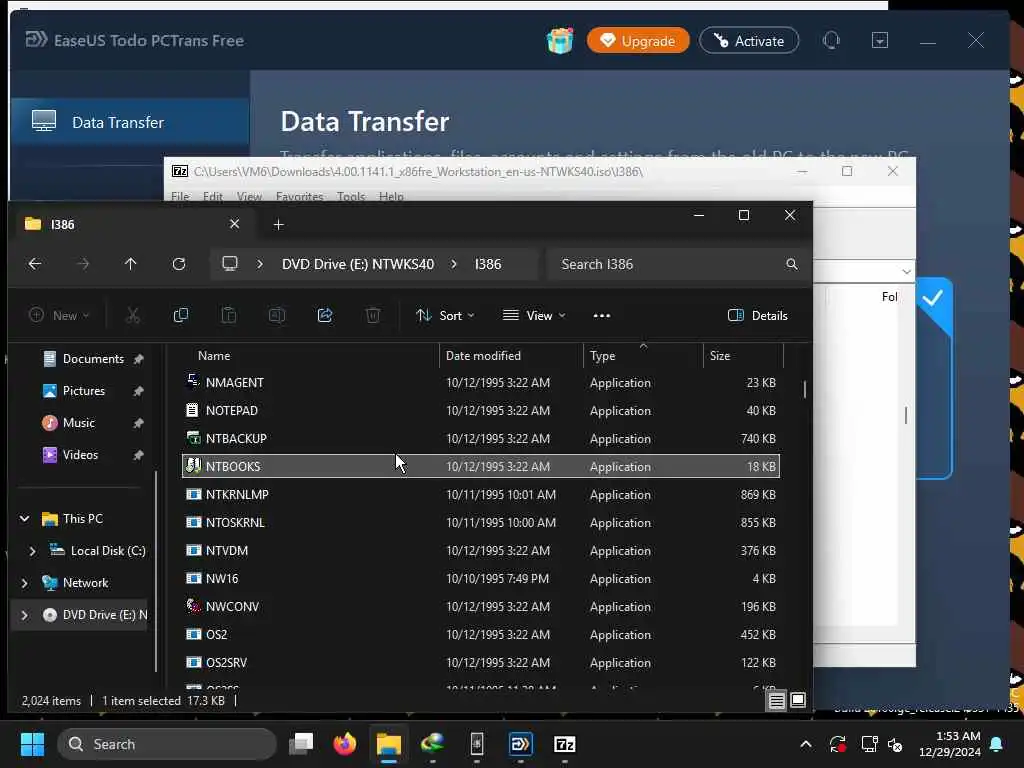The height and width of the screenshot is (768, 1024).
Task: Expand the Network tree node
Action: coord(25,583)
